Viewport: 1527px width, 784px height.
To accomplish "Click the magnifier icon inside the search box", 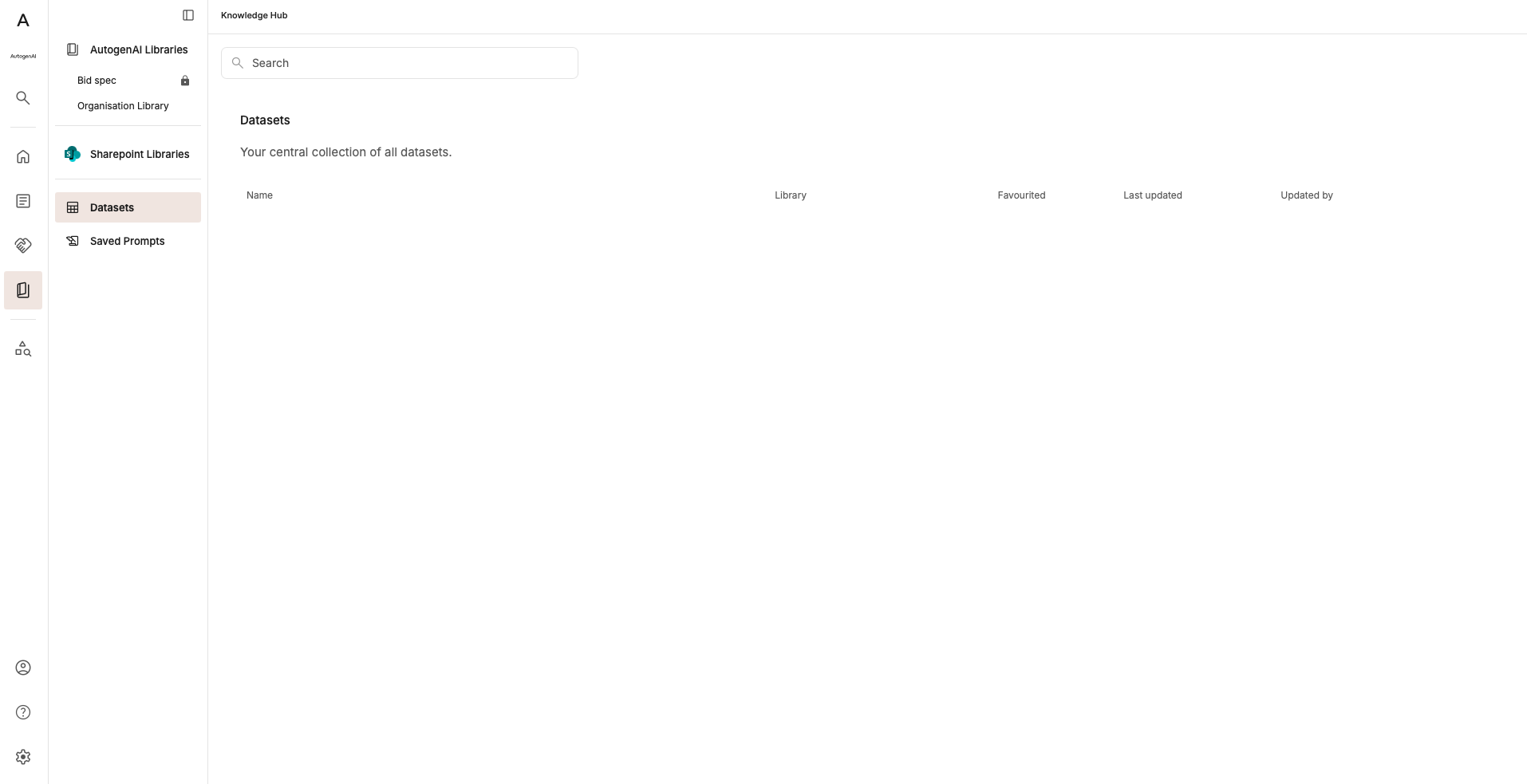I will (237, 63).
